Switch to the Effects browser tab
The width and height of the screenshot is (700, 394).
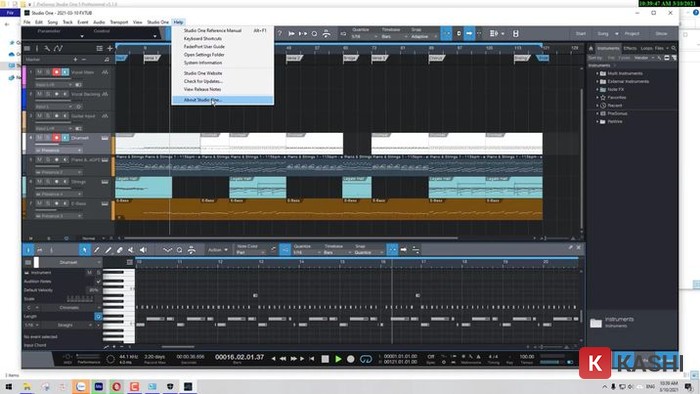pos(630,48)
